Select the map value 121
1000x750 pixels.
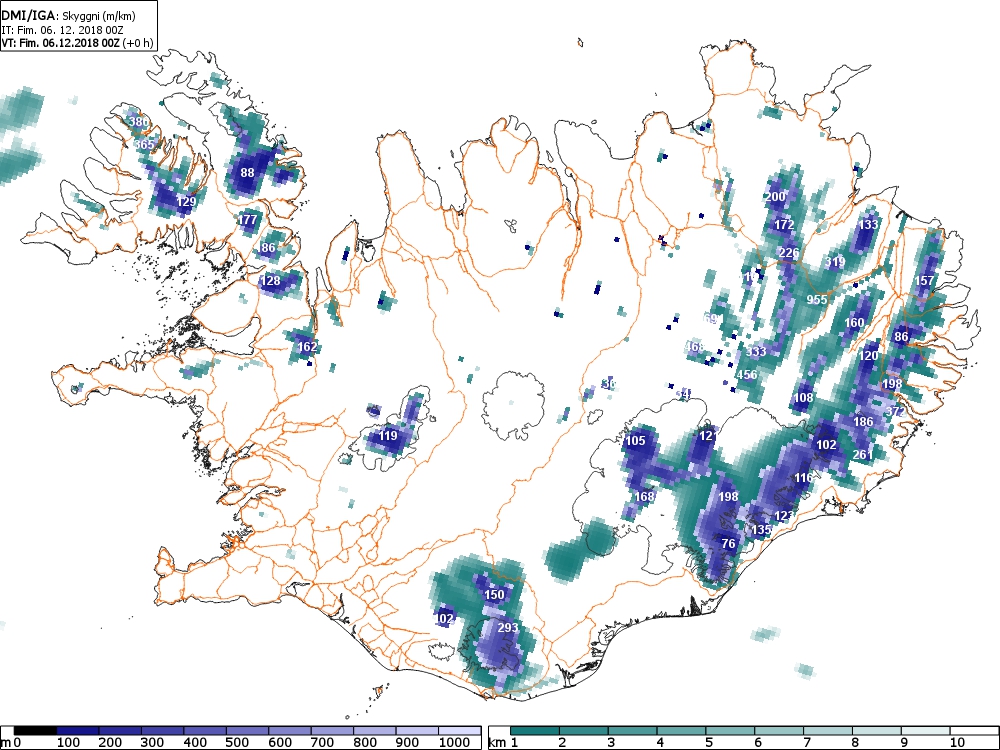click(x=709, y=436)
